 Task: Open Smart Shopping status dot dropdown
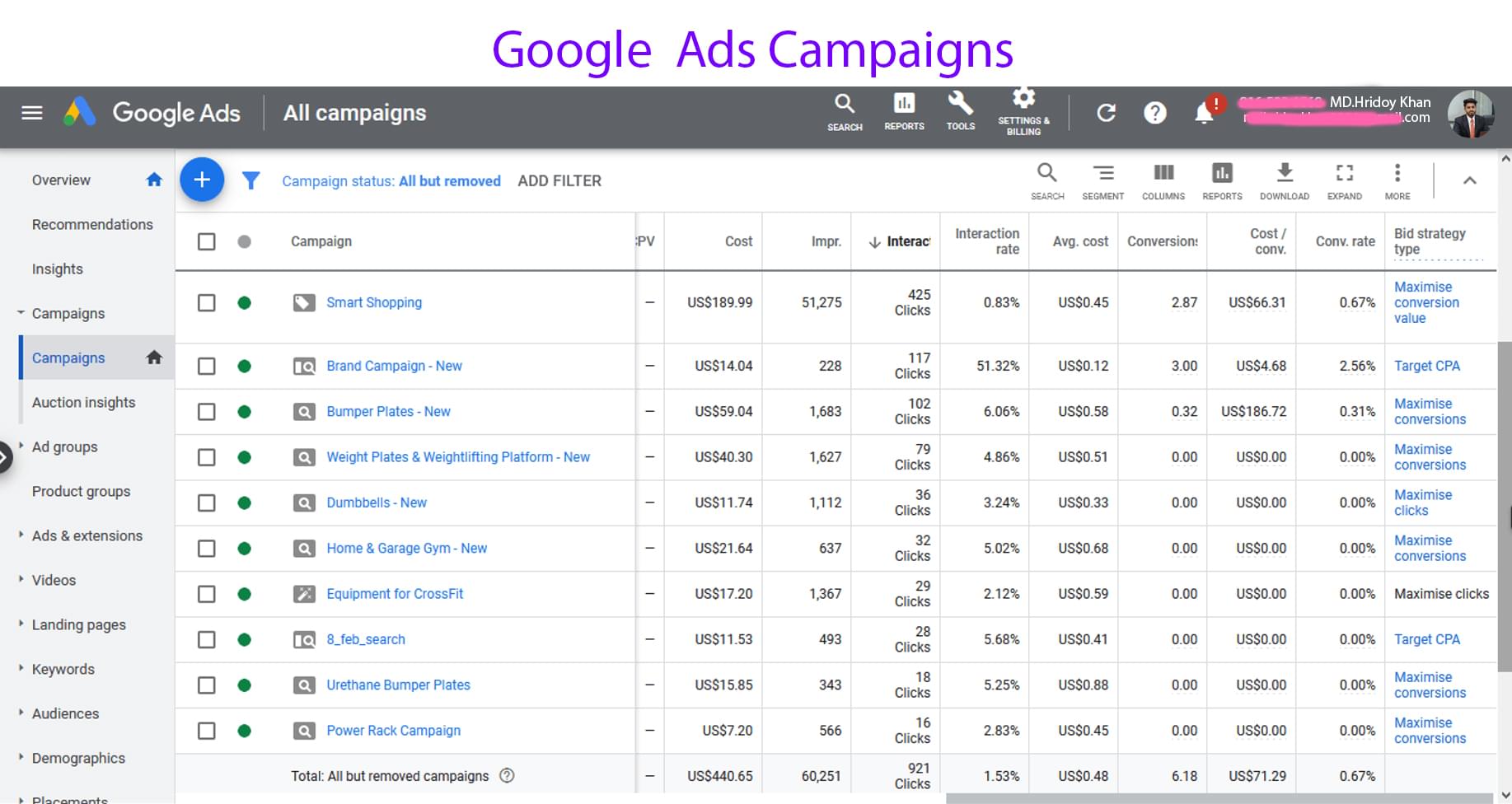coord(244,302)
